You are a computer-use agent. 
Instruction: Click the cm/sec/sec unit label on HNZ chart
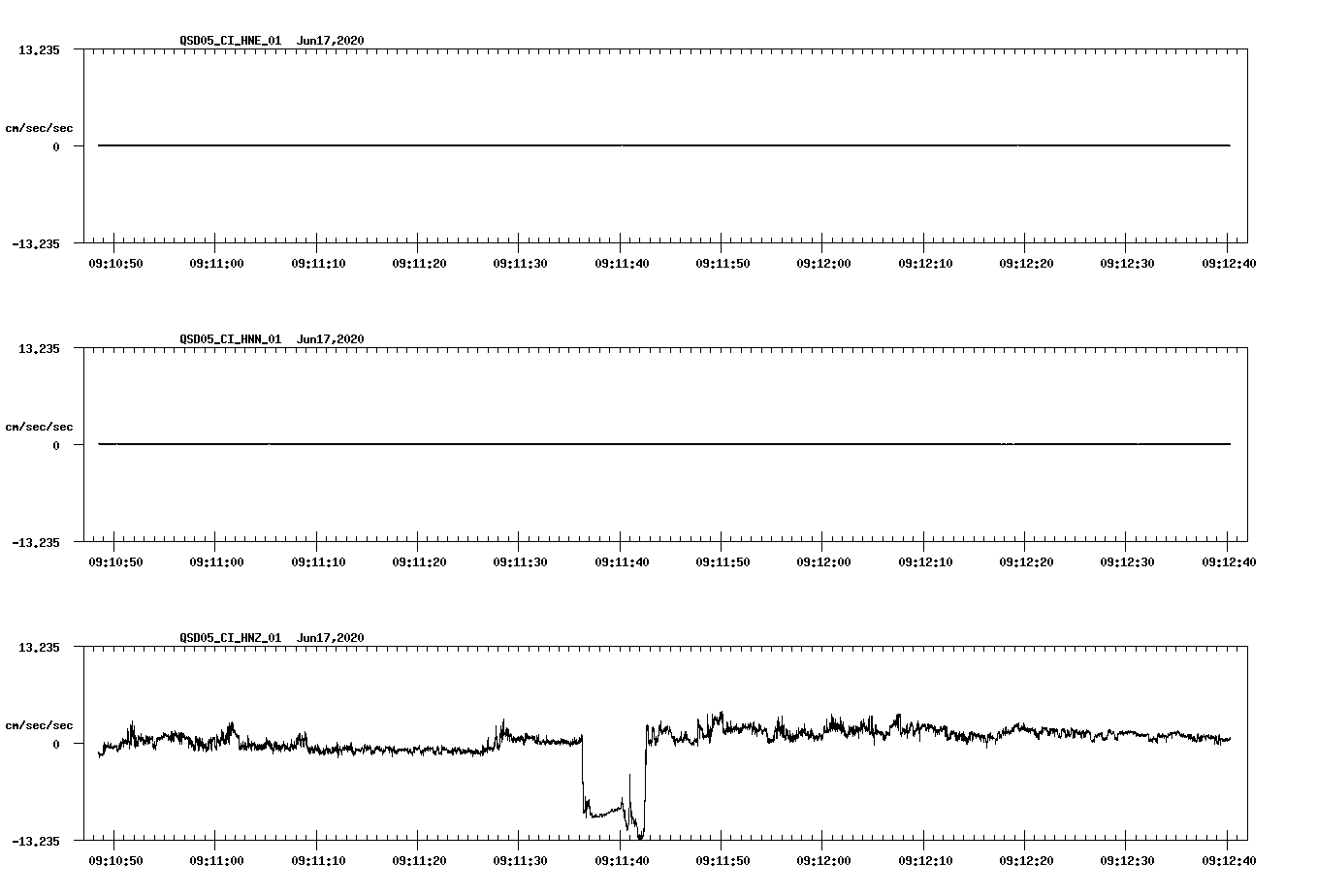tap(40, 725)
